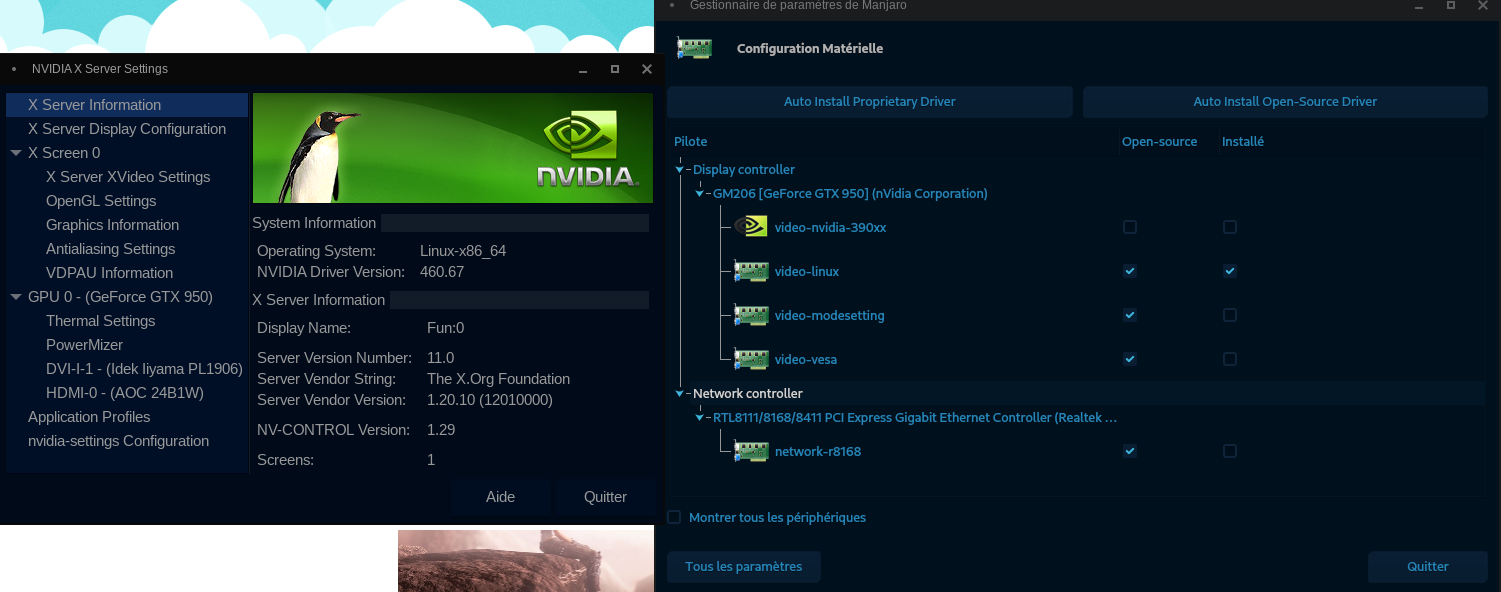Screen dimensions: 1501x592
Task: Close the Gestionnaire de paramètres de Manjaro window
Action: [1483, 5]
